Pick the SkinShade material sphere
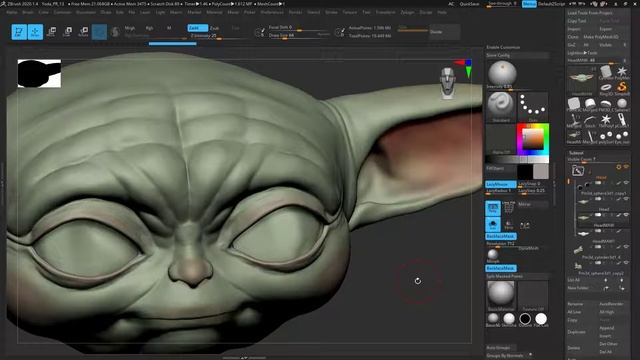The width and height of the screenshot is (640, 360). click(509, 319)
